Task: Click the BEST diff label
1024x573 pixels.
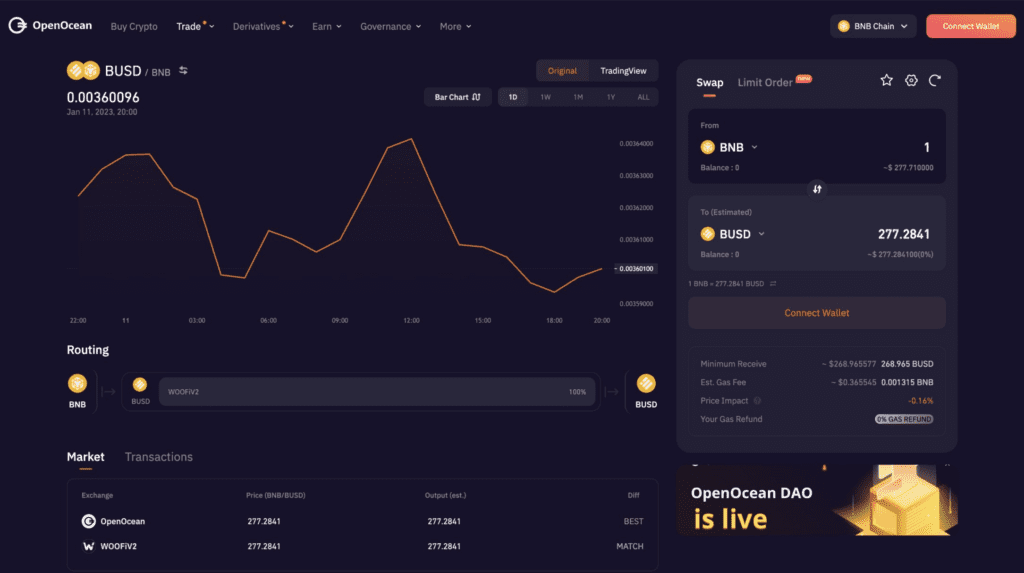Action: 633,521
